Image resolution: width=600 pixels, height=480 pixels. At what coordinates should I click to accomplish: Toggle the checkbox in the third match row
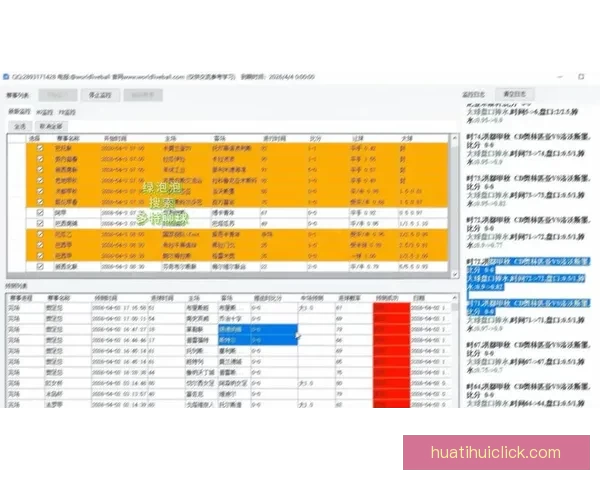click(40, 170)
